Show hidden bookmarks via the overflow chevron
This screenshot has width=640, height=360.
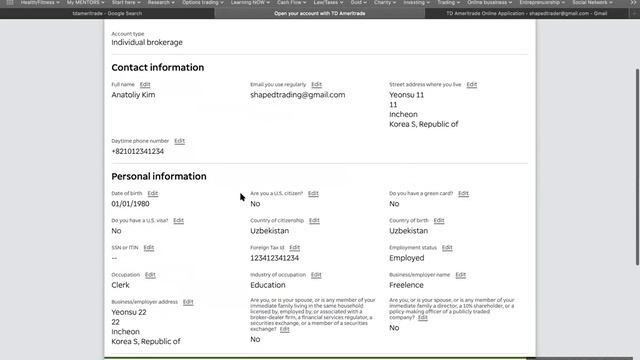tap(632, 2)
